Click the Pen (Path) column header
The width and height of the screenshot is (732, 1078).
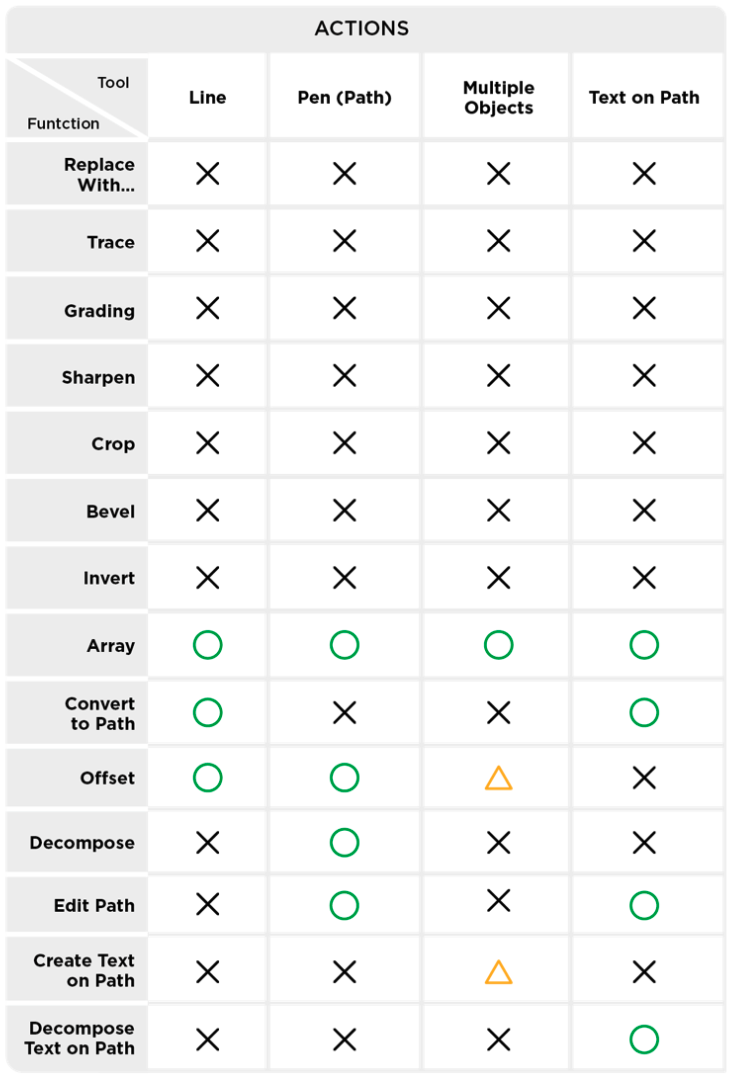(344, 97)
